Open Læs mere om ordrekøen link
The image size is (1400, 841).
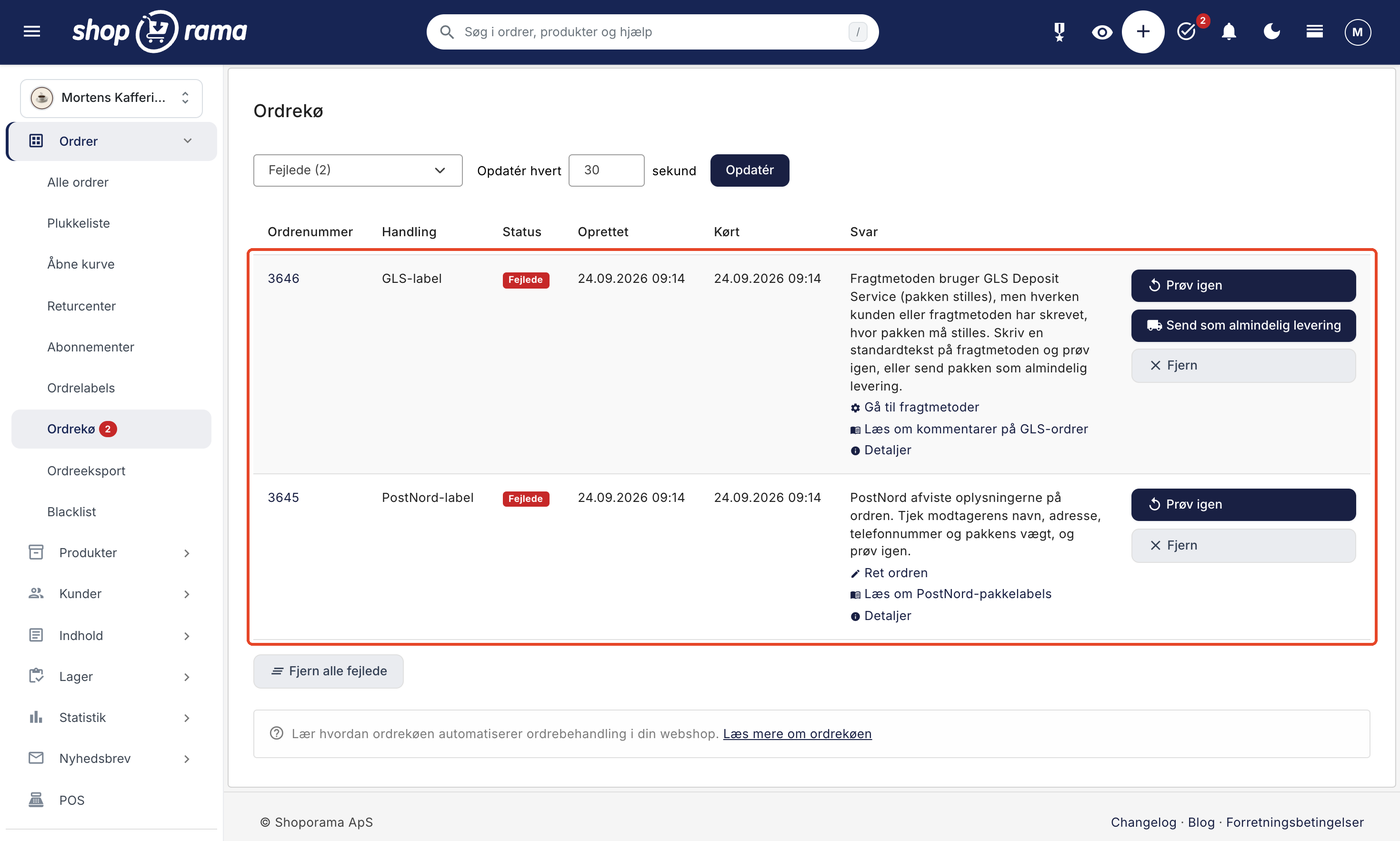797,733
